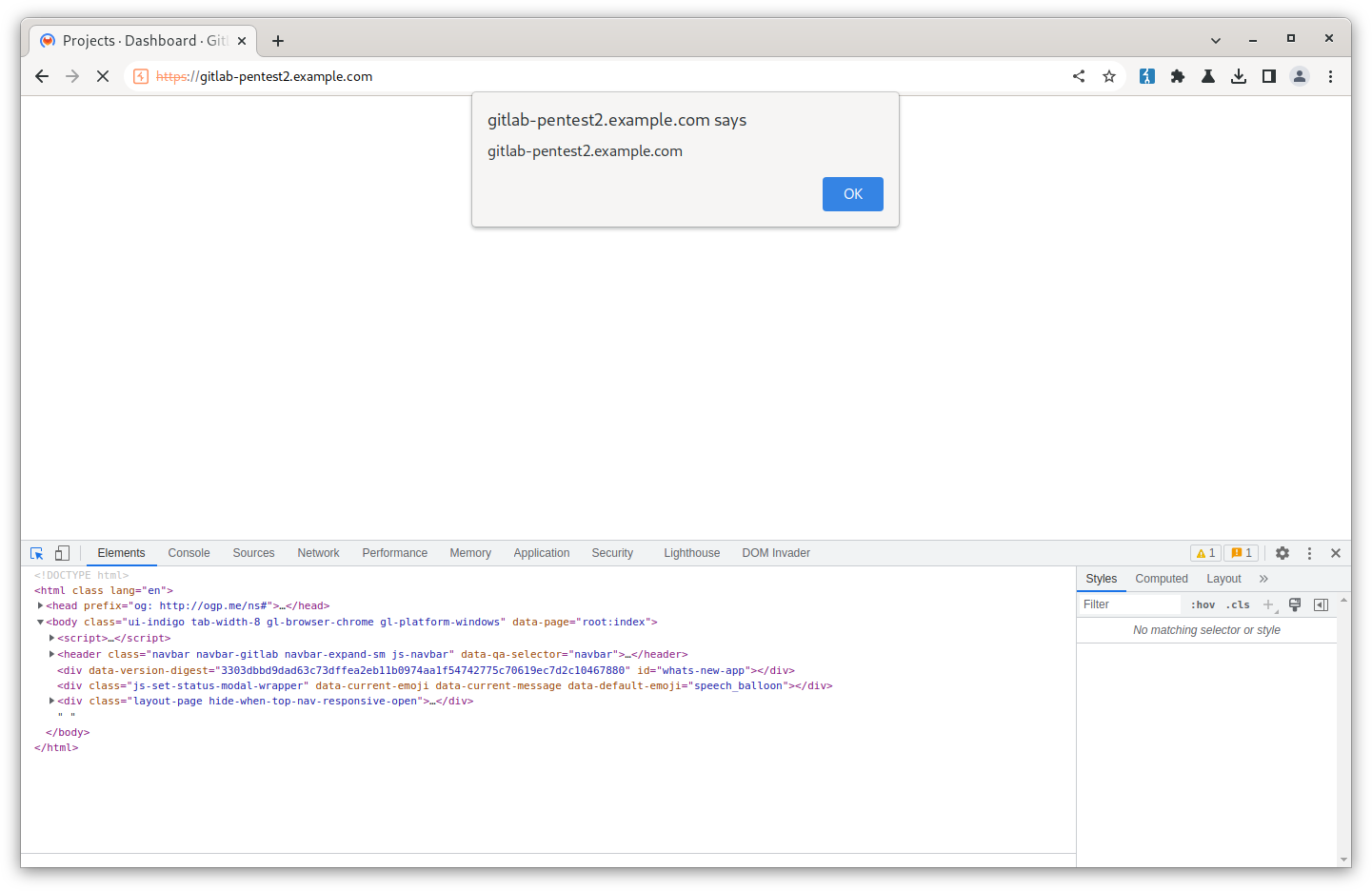This screenshot has height=891, width=1372.
Task: Select the closing </body> tag line
Action: [x=68, y=732]
